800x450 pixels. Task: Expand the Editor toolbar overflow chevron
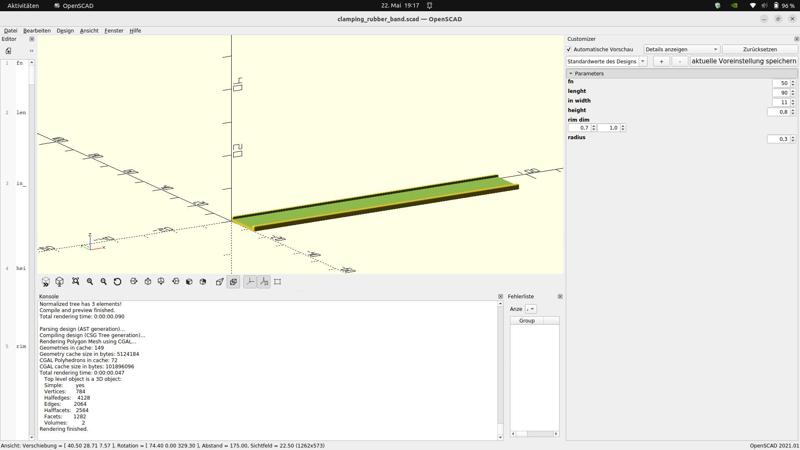coord(32,51)
